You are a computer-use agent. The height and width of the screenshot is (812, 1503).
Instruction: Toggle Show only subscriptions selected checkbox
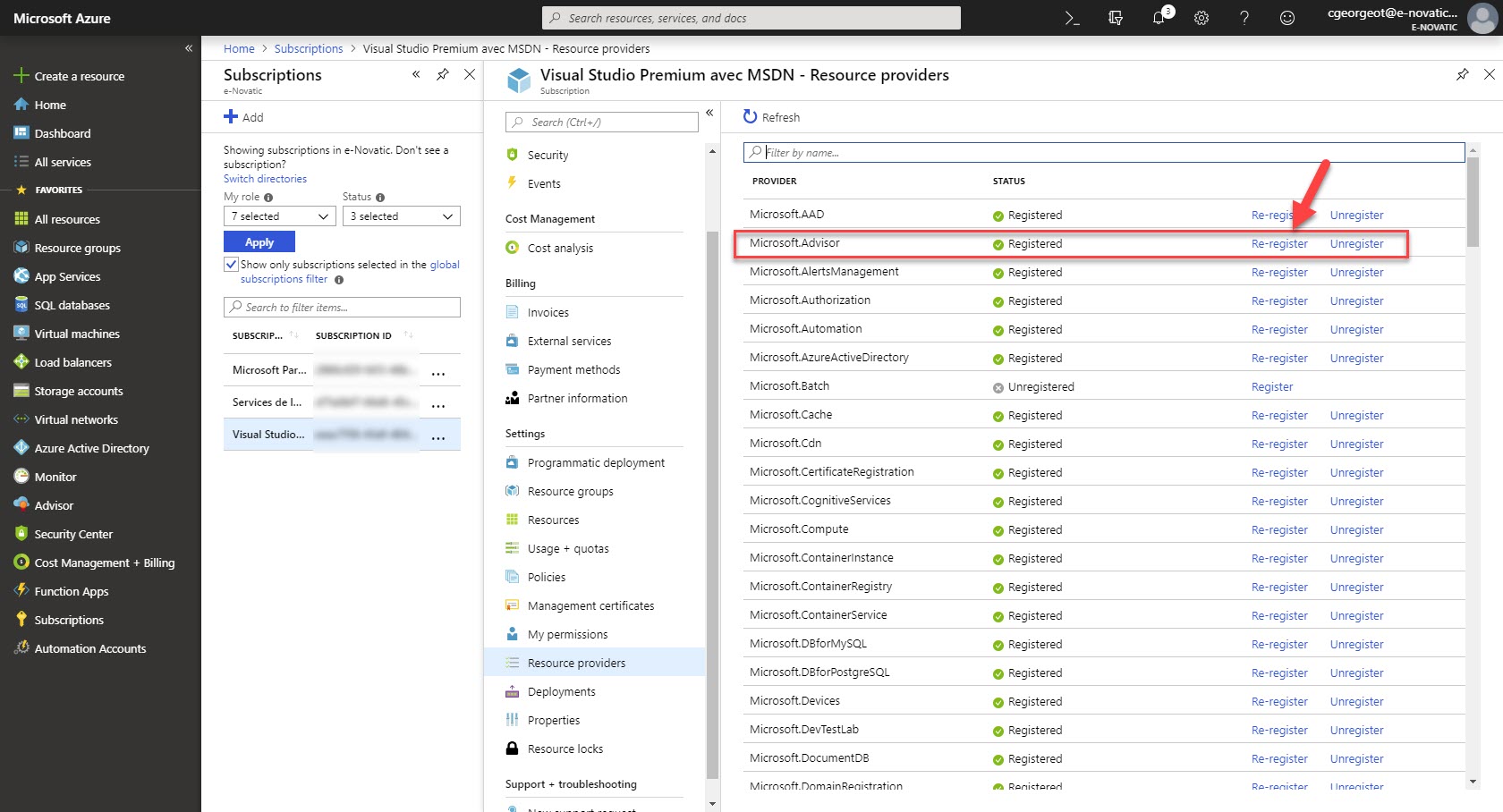(231, 265)
